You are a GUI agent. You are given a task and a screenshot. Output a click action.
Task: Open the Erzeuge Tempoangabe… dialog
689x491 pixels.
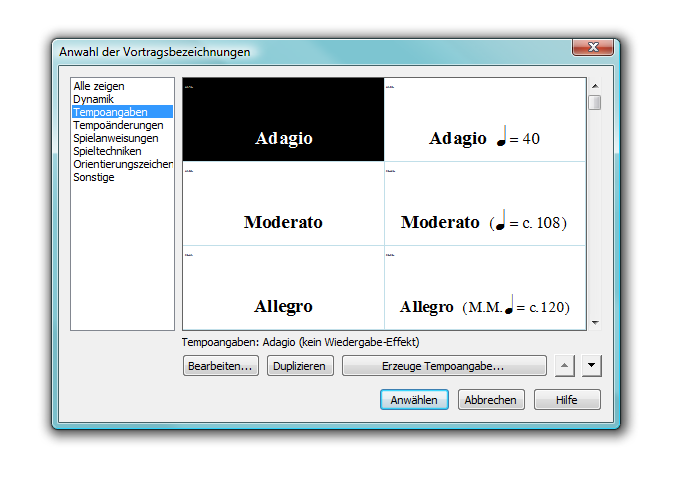pyautogui.click(x=444, y=366)
